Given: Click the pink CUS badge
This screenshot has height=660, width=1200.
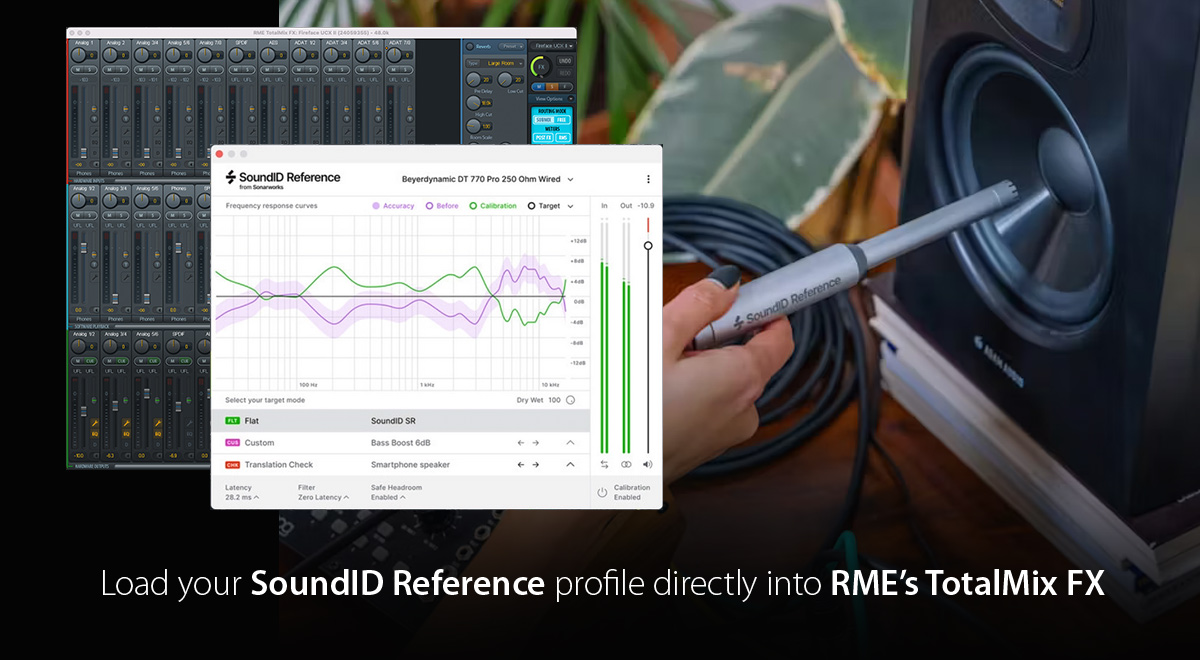Looking at the screenshot, I should coord(232,442).
